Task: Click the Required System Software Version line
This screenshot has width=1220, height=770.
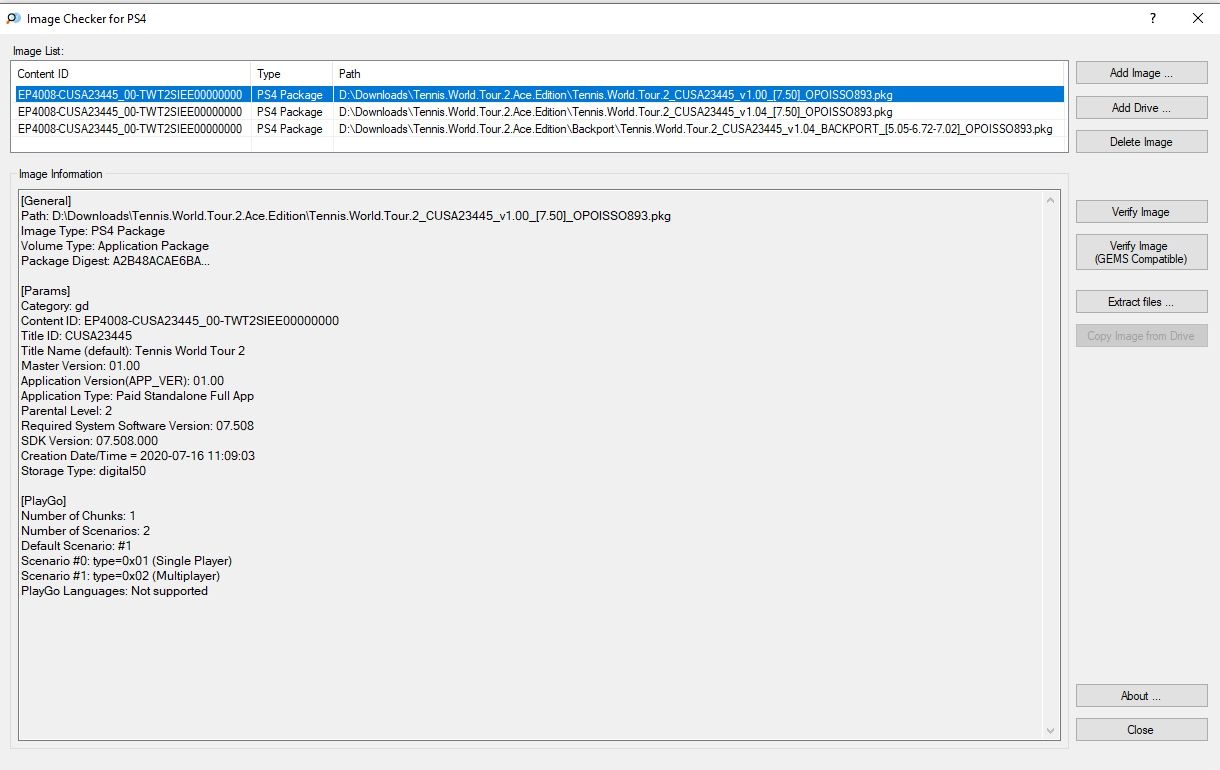Action: [137, 426]
